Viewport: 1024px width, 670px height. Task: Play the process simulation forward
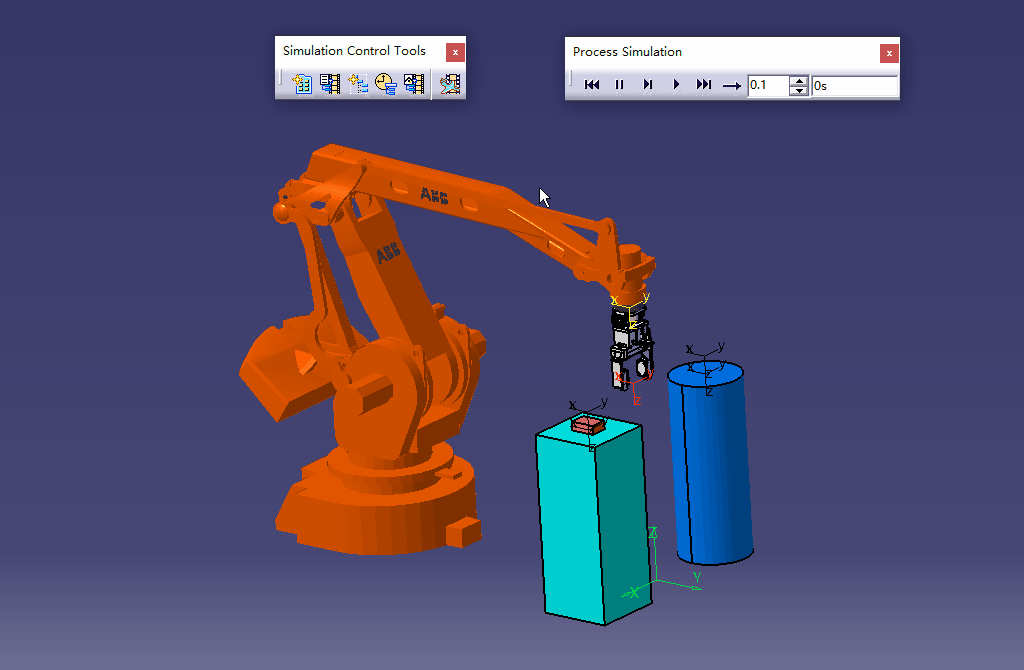coord(676,85)
